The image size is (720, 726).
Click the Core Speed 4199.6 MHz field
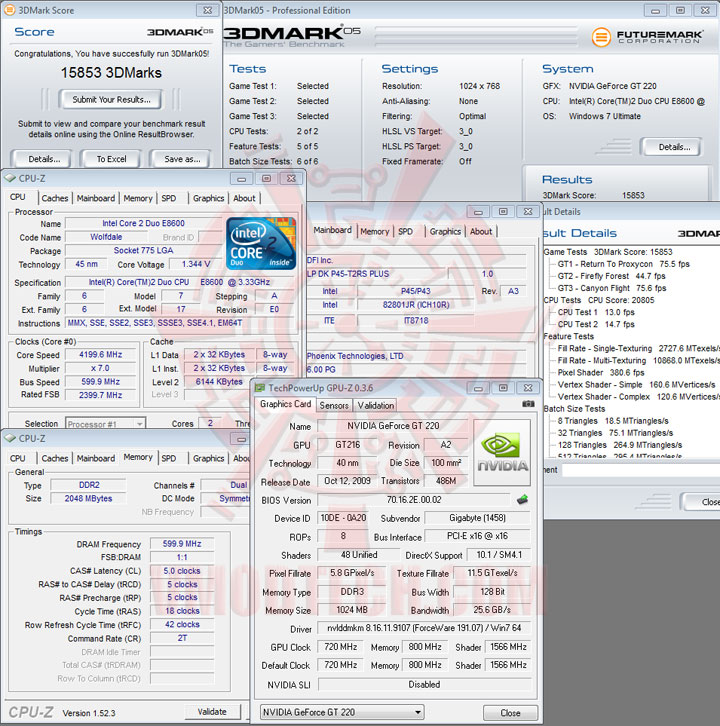click(x=100, y=355)
